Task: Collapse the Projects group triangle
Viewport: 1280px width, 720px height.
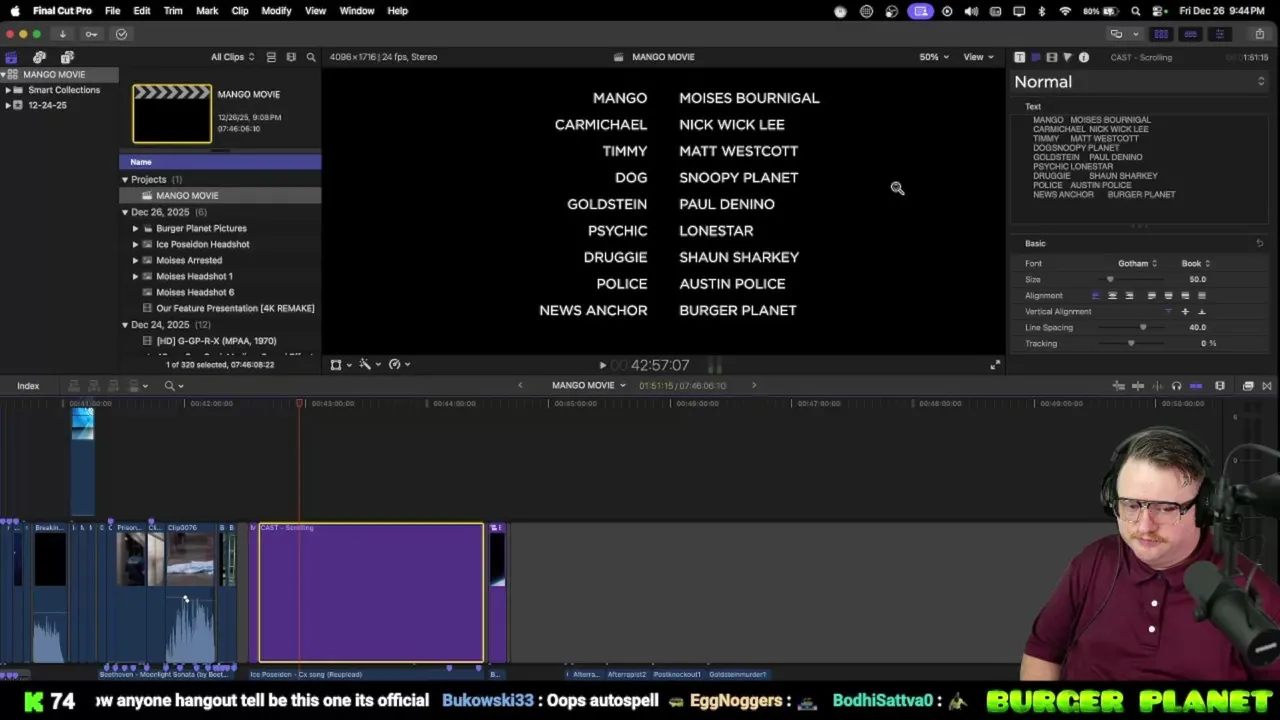Action: pyautogui.click(x=125, y=180)
